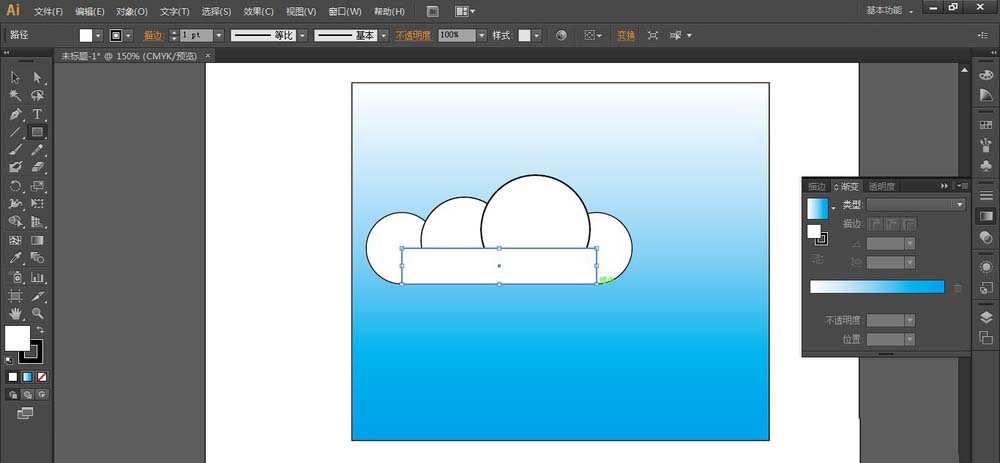The height and width of the screenshot is (463, 1000).
Task: Select the Artboard tool
Action: pos(16,296)
